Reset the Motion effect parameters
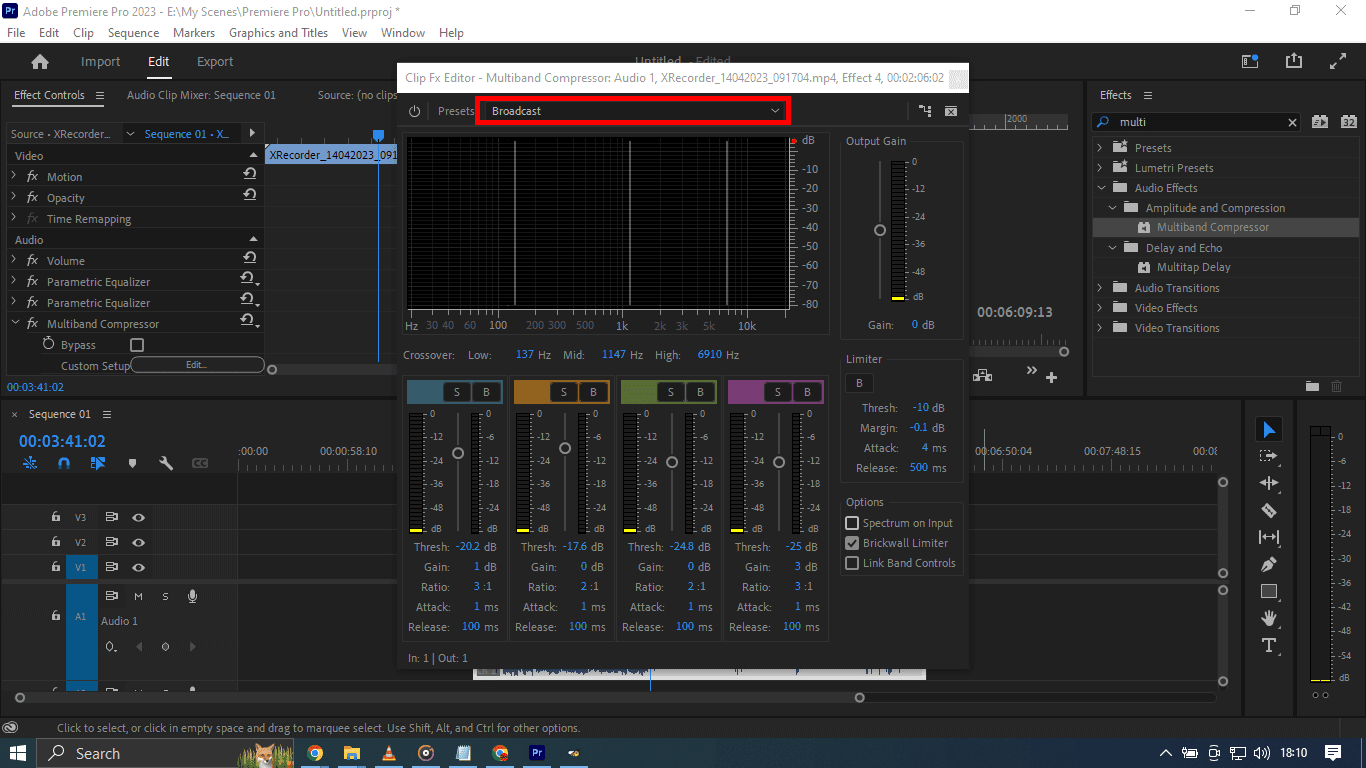Image resolution: width=1366 pixels, height=768 pixels. tap(249, 174)
